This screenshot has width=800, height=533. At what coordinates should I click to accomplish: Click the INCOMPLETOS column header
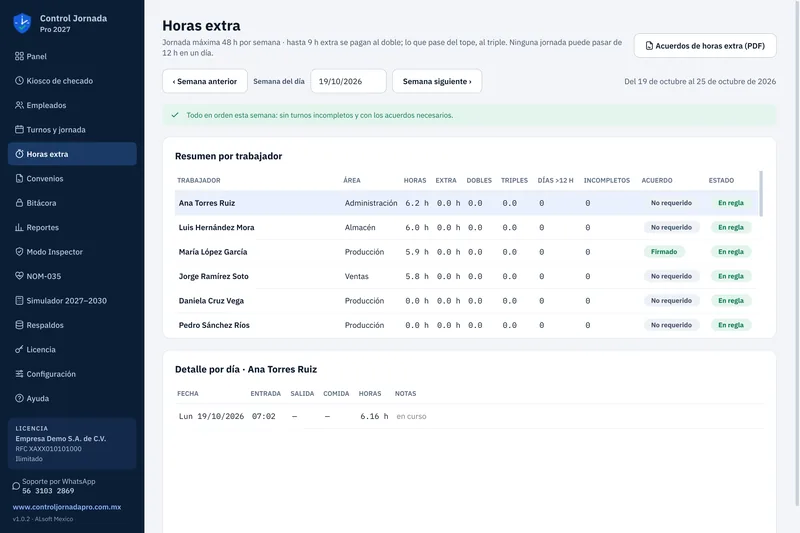[x=607, y=181]
